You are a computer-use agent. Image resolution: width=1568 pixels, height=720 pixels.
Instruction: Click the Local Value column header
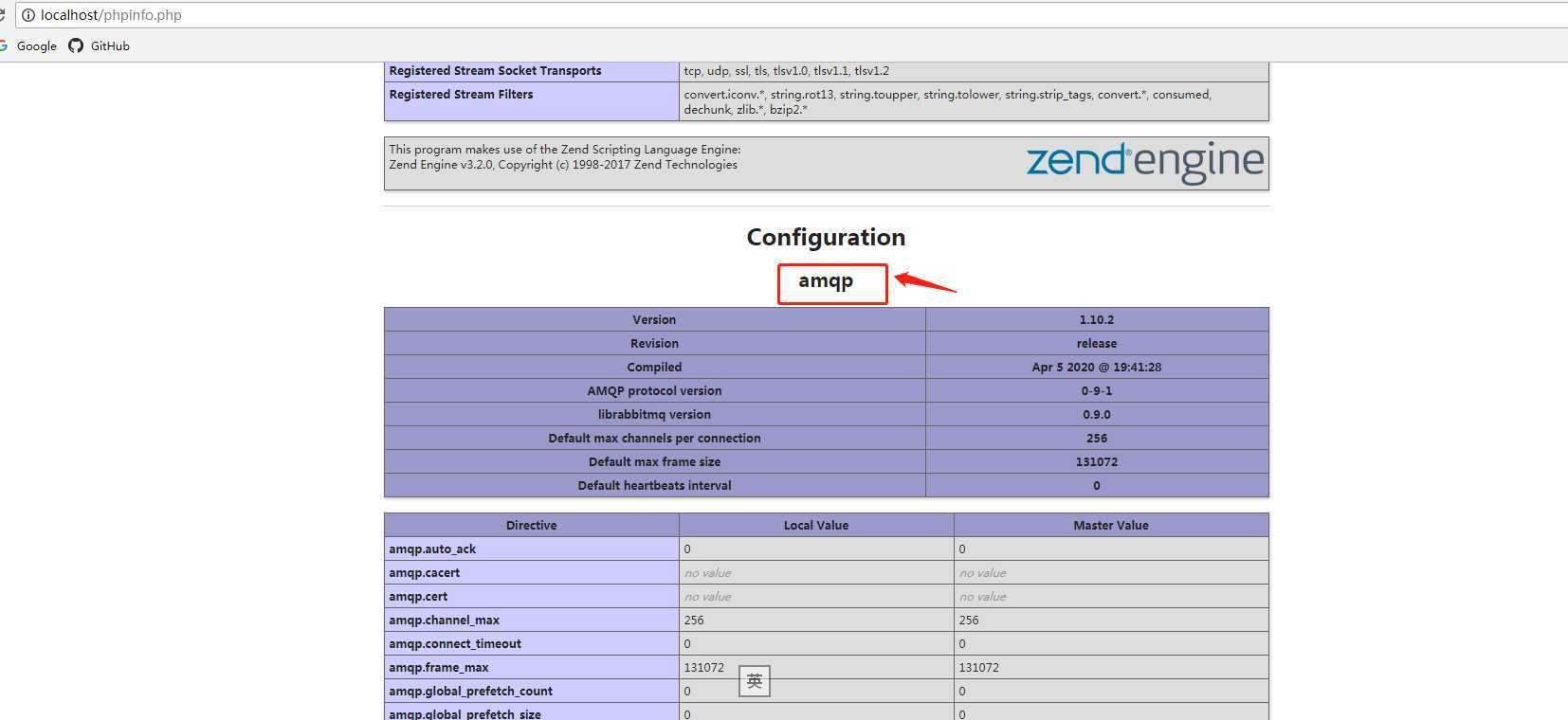pyautogui.click(x=816, y=525)
